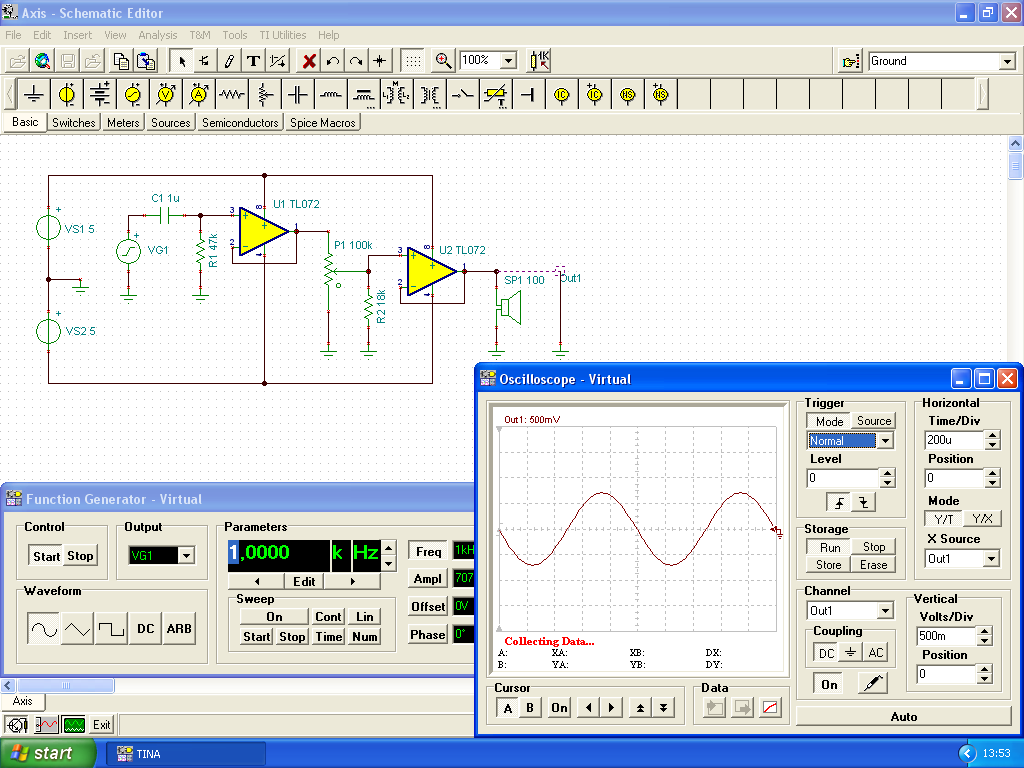The height and width of the screenshot is (768, 1024).
Task: Select the sine waveform button
Action: pos(44,629)
